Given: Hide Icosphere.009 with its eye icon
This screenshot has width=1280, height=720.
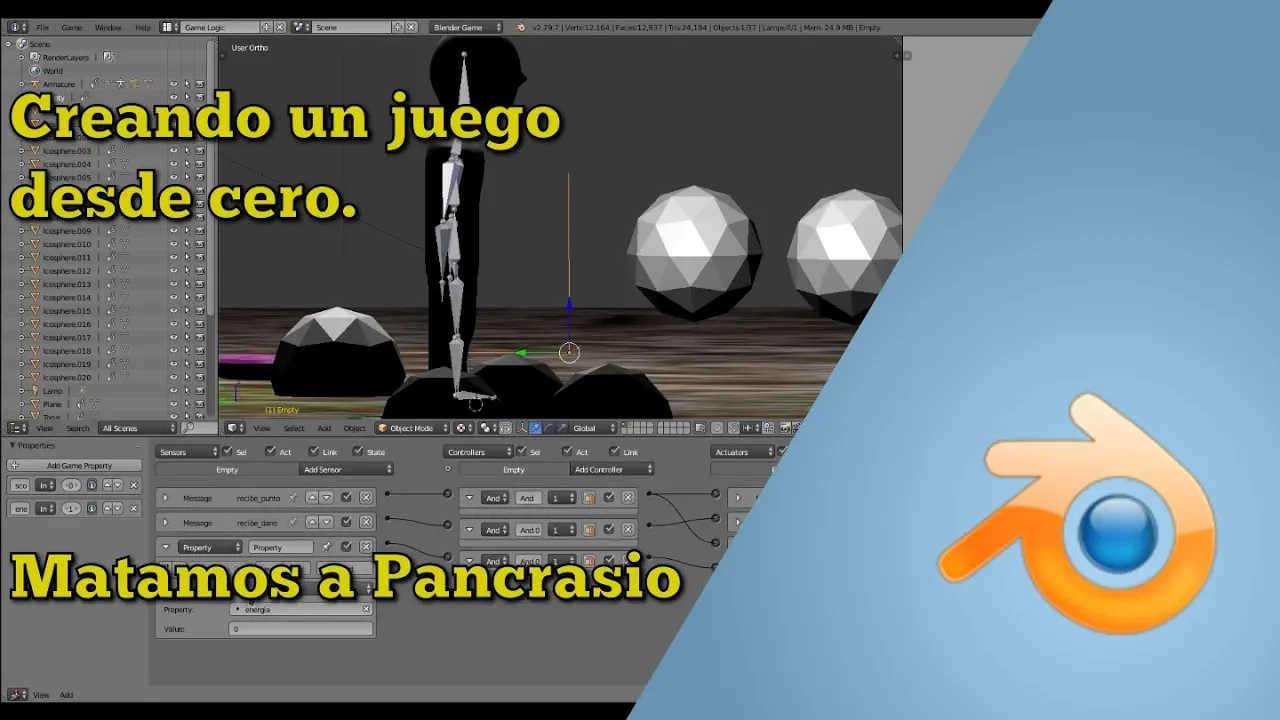Looking at the screenshot, I should (x=173, y=231).
